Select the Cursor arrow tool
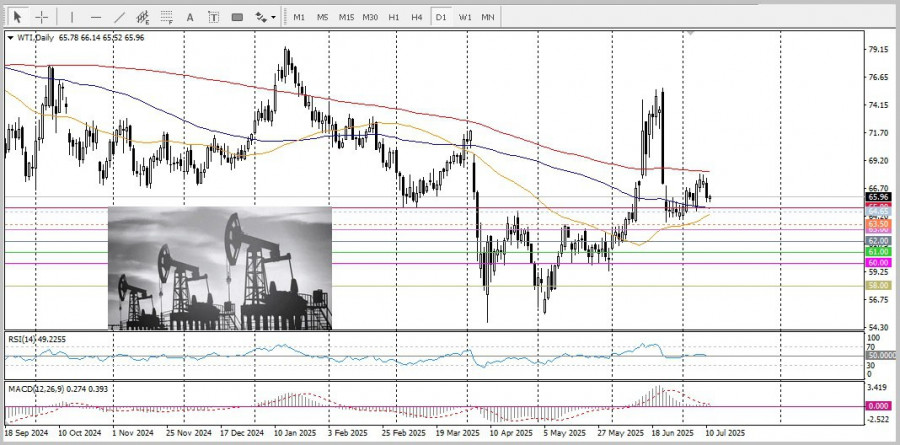Screen dimensions: 900x445 pyautogui.click(x=18, y=17)
